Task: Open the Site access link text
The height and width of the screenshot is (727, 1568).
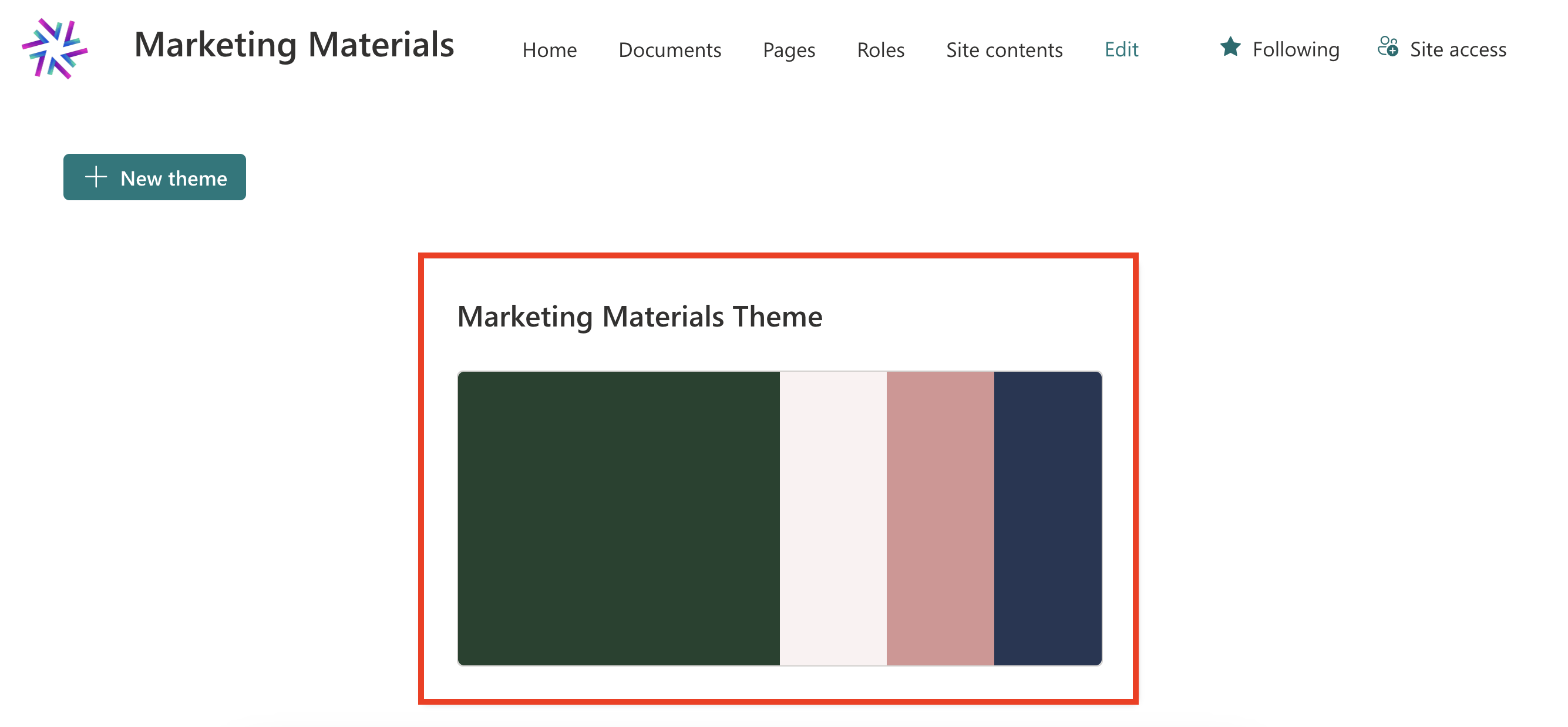Action: tap(1458, 49)
